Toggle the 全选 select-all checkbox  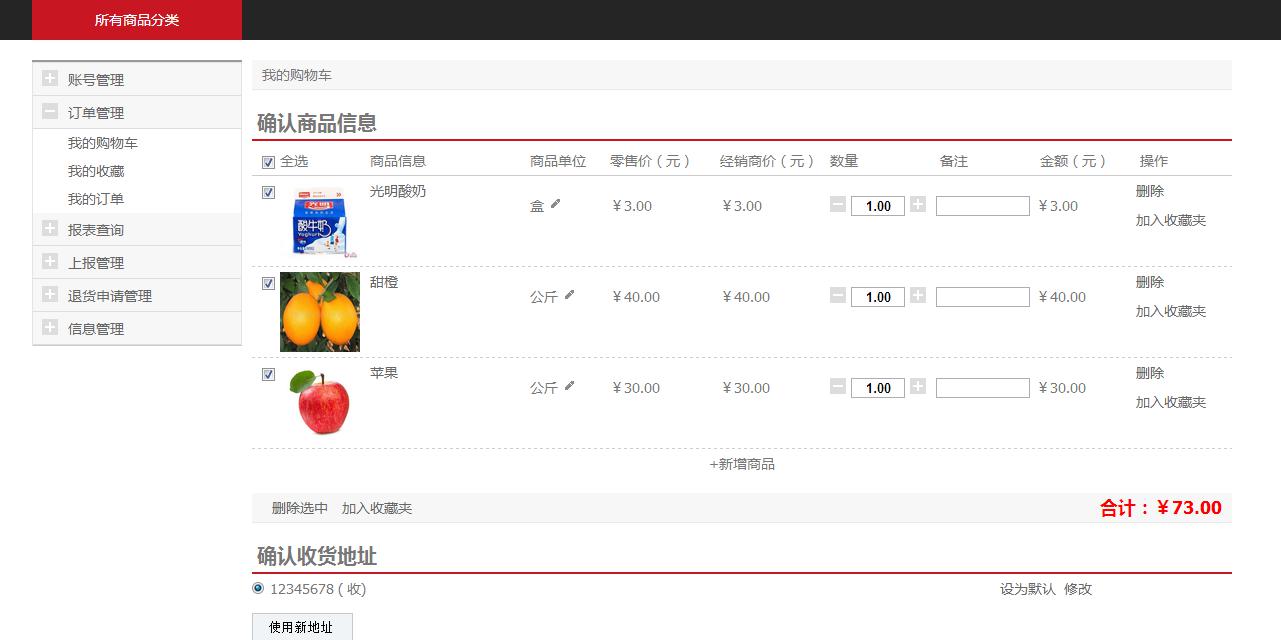pos(268,162)
